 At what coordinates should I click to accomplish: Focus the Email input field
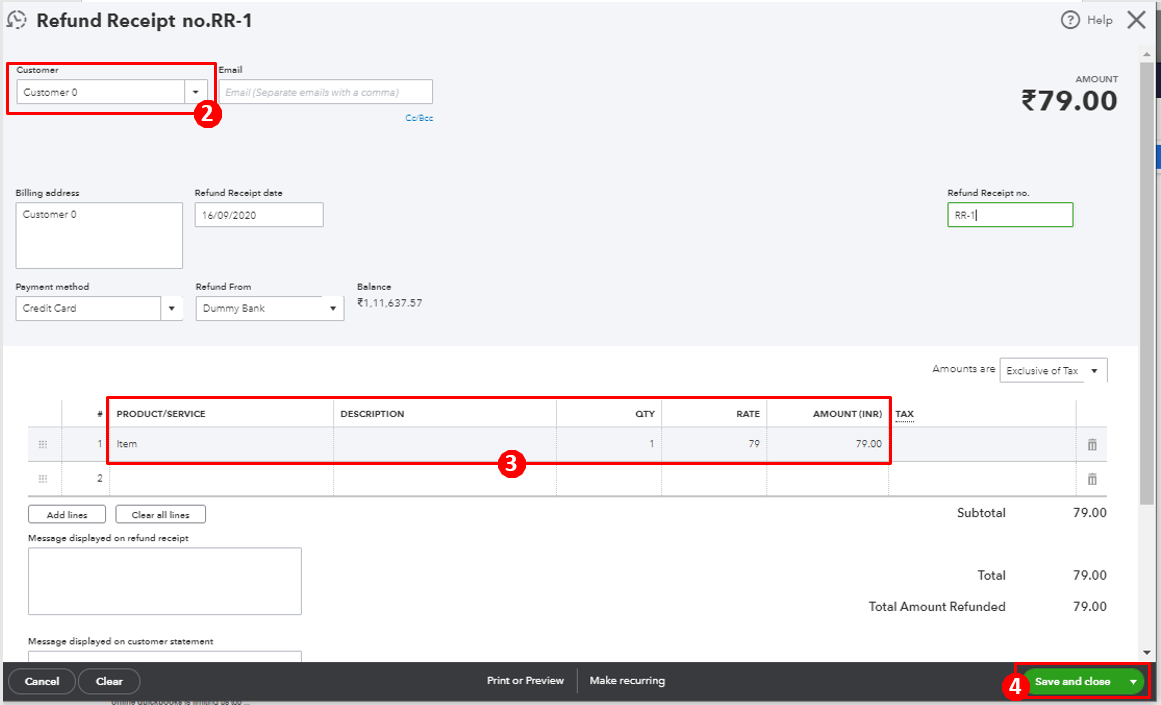[x=325, y=92]
